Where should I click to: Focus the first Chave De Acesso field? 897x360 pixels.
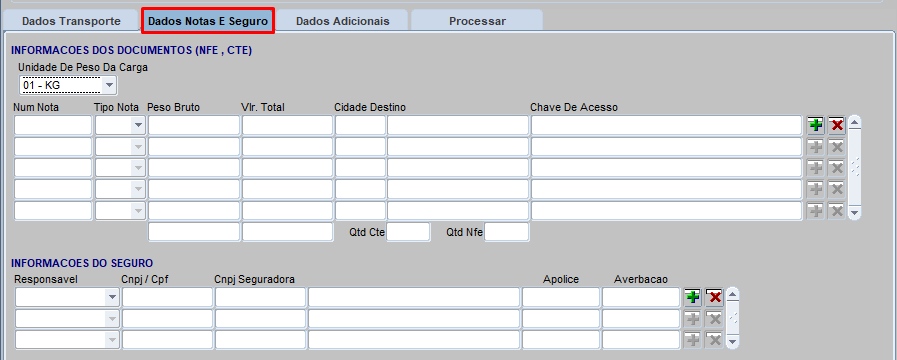click(x=666, y=125)
